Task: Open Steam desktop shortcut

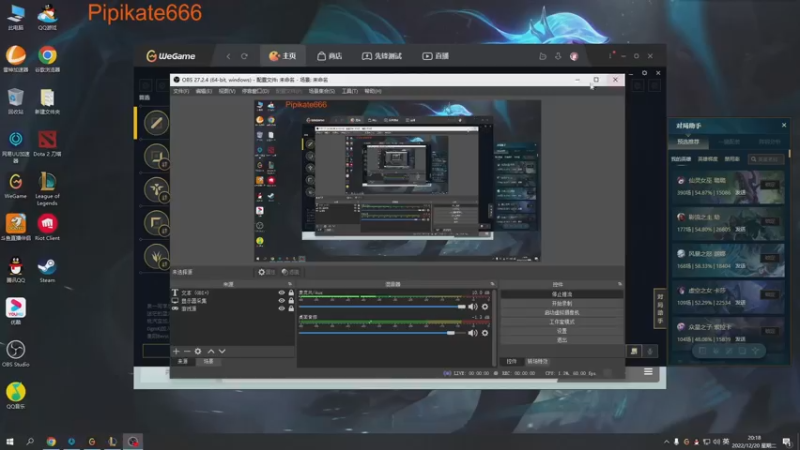Action: click(x=47, y=270)
